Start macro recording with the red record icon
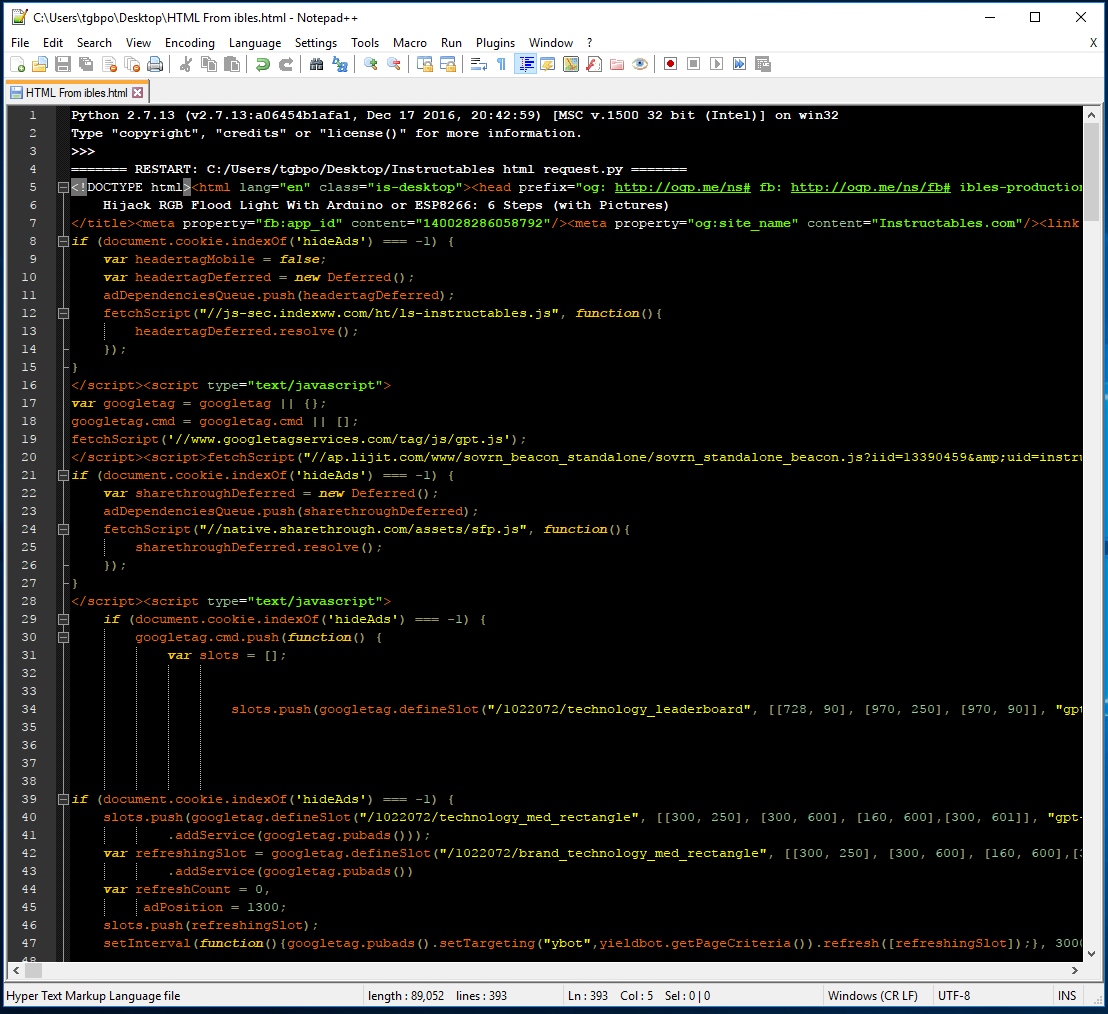The width and height of the screenshot is (1108, 1014). pyautogui.click(x=670, y=64)
